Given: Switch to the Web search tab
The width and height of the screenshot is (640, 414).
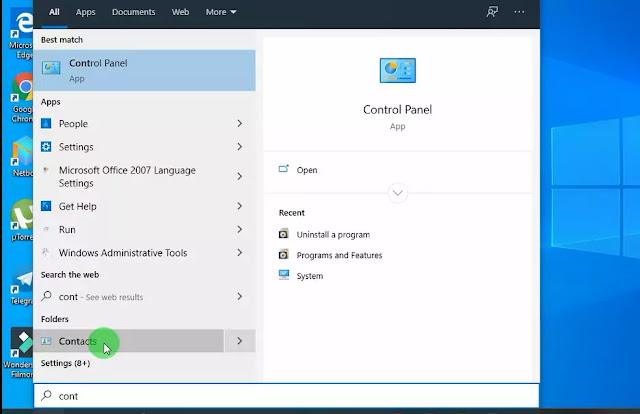Looking at the screenshot, I should click(x=180, y=12).
